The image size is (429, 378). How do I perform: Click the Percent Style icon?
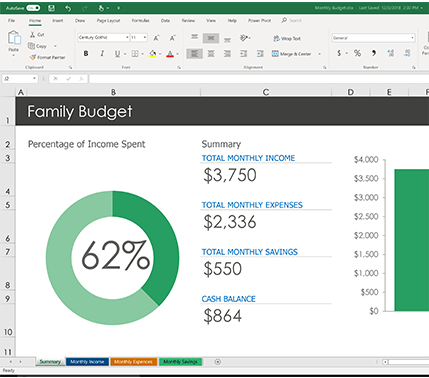(357, 53)
